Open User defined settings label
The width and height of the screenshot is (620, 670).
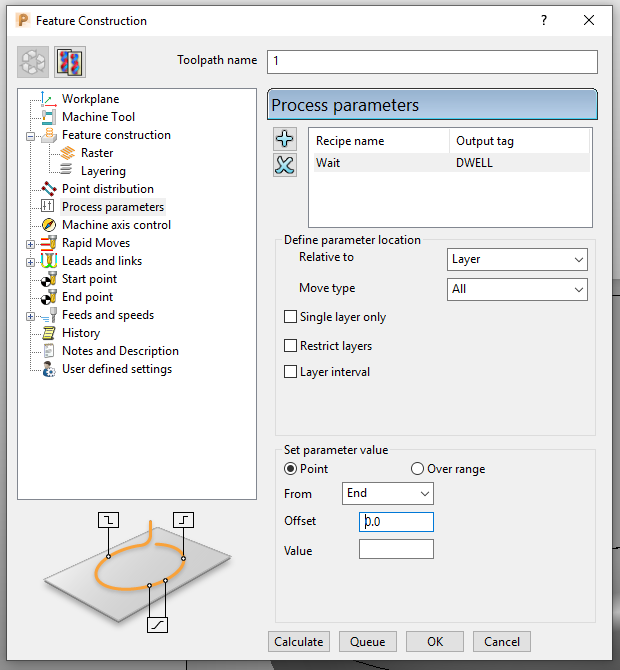tap(117, 369)
